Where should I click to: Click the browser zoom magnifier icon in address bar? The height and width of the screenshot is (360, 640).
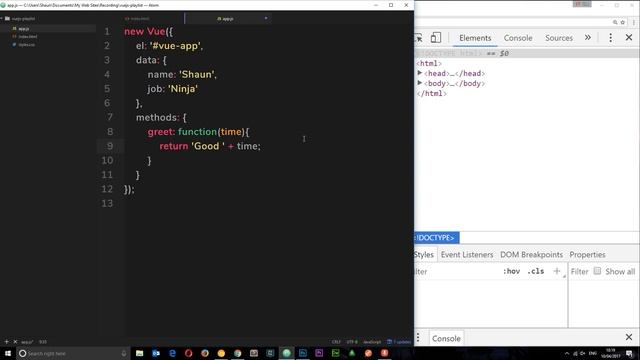click(615, 22)
